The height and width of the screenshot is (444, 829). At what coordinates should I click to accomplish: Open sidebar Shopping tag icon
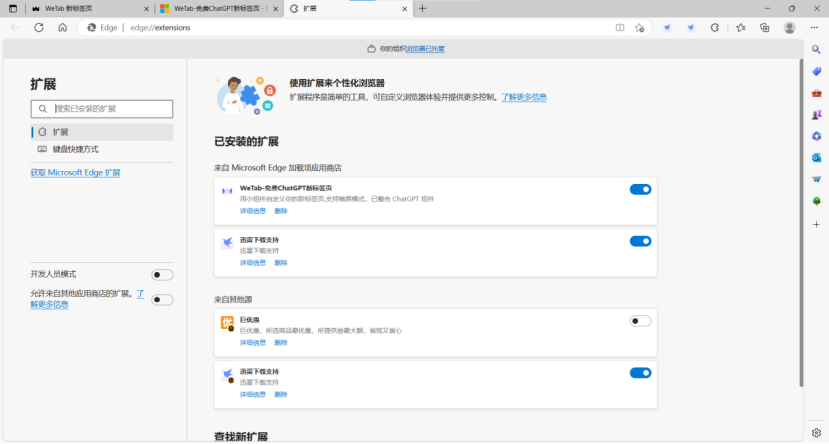coord(816,71)
